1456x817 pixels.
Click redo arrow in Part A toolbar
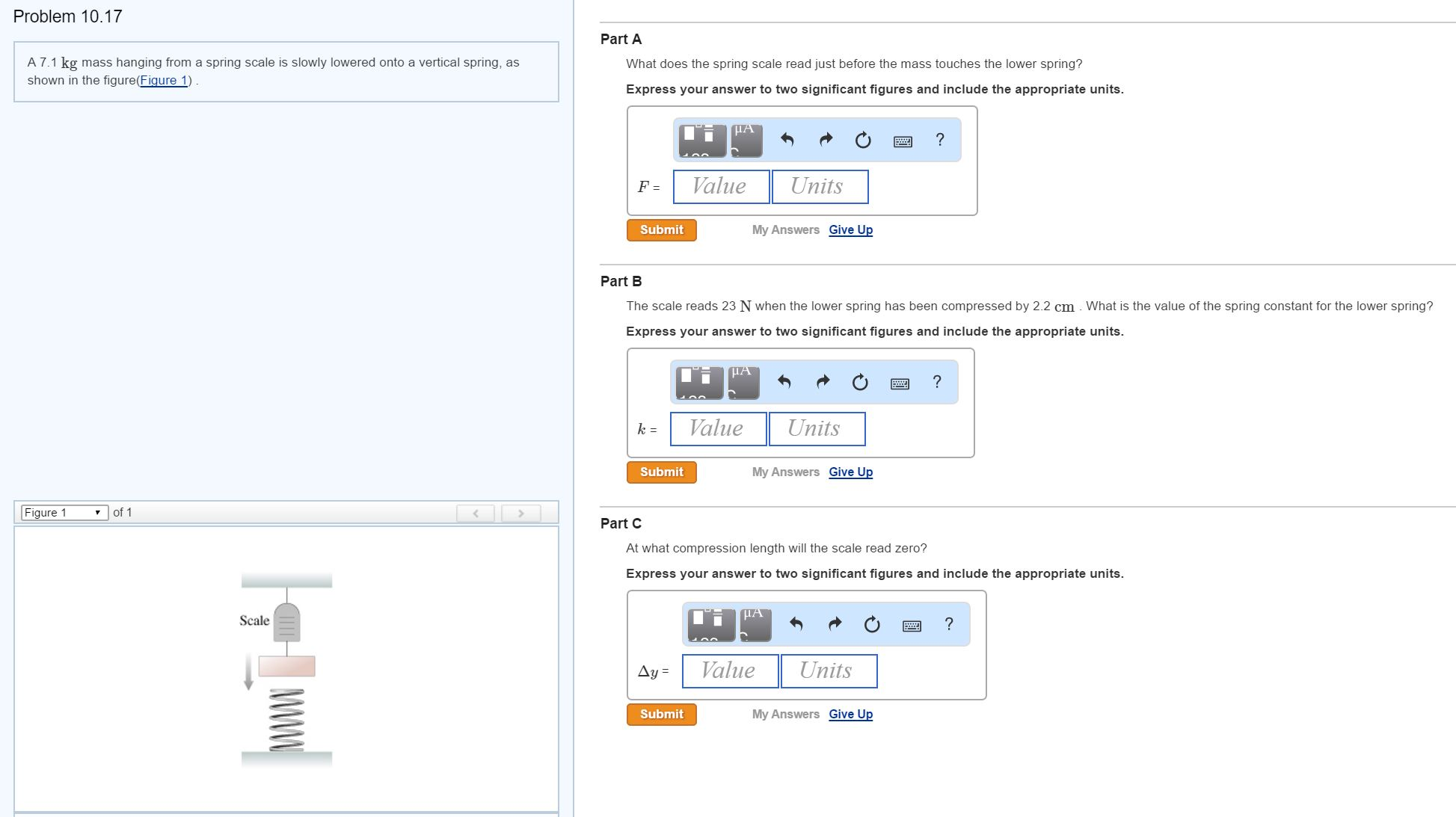tap(826, 140)
